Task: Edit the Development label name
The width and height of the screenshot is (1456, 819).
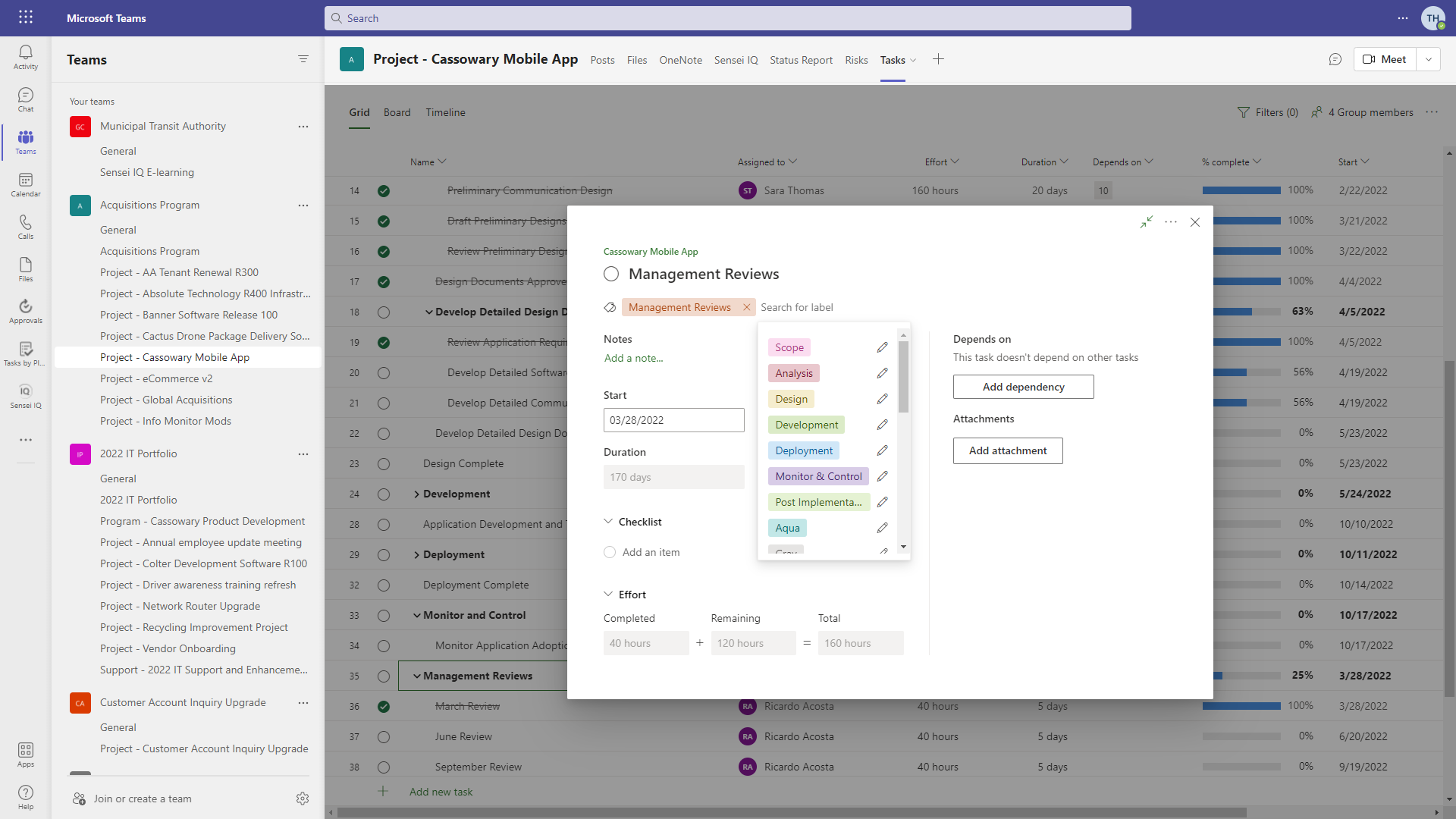Action: 882,425
